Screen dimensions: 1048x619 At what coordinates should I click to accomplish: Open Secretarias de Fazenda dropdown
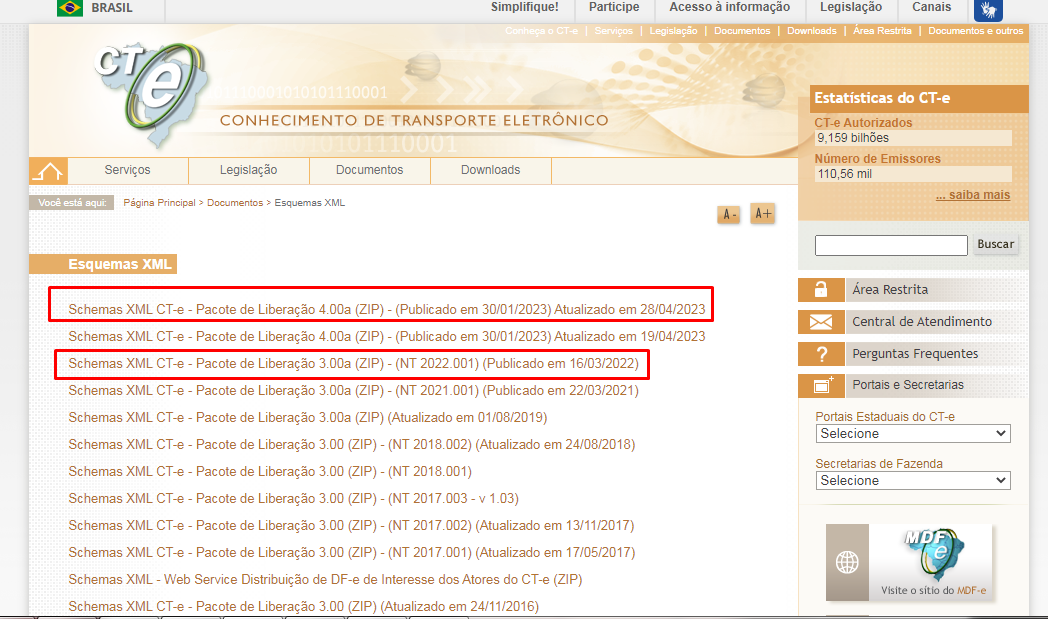(913, 481)
